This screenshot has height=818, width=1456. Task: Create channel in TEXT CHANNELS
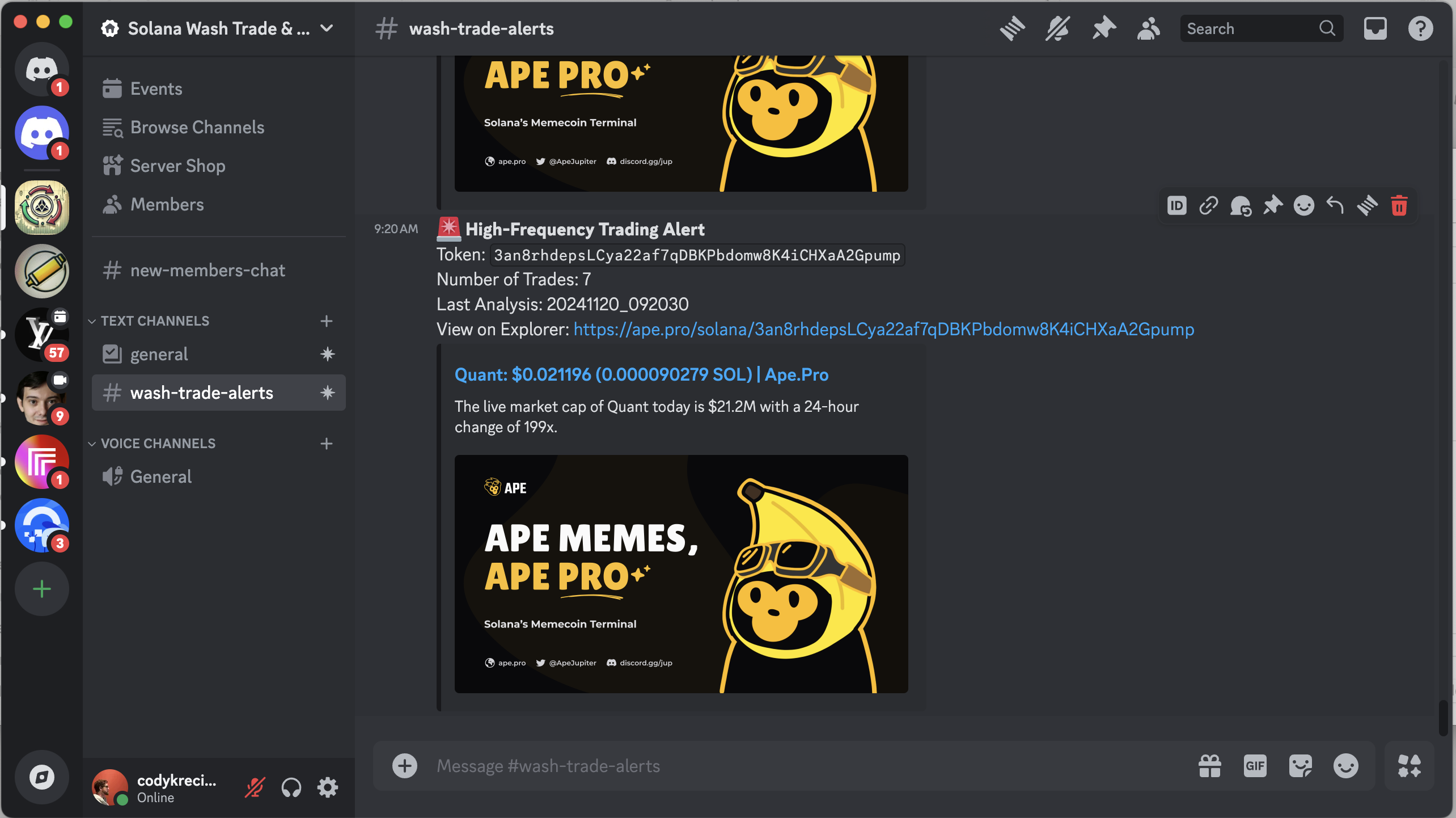coord(327,321)
